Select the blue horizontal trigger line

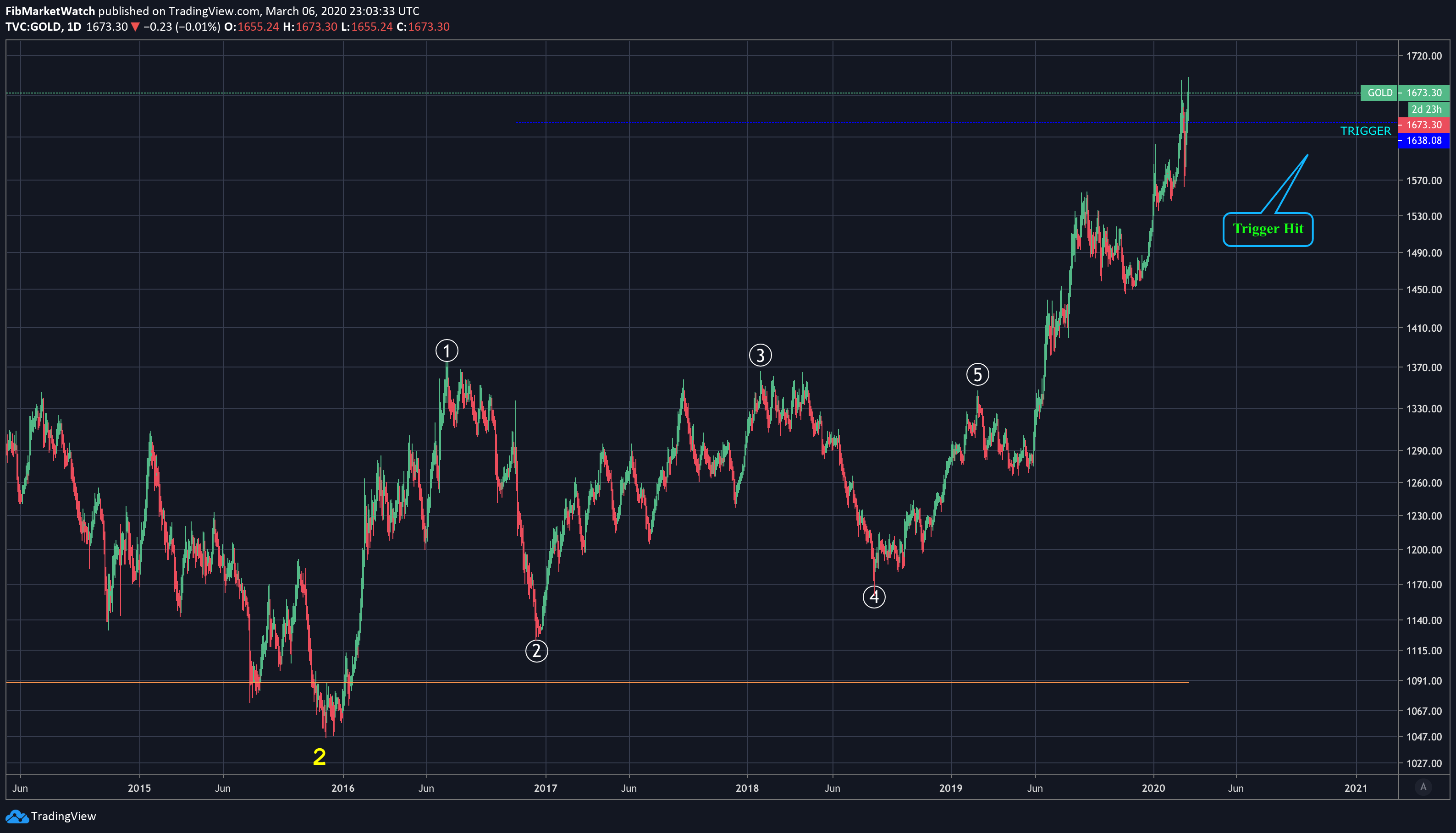tap(956, 122)
